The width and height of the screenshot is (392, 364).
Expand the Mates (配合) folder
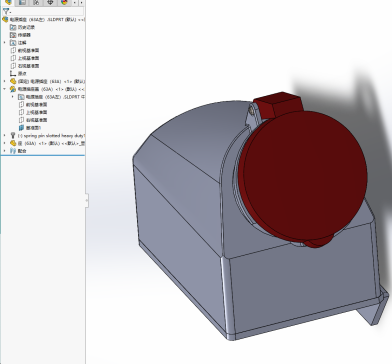5,151
